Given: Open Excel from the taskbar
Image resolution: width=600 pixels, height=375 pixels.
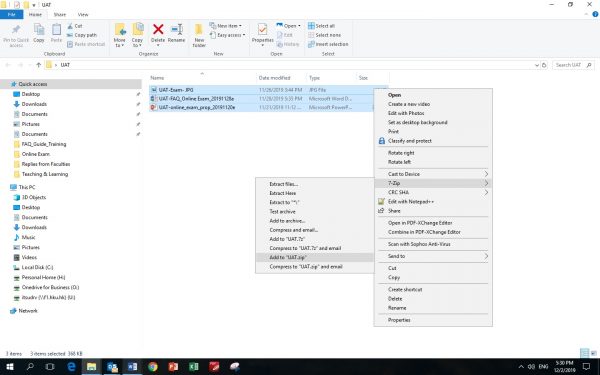Looking at the screenshot, I should [x=194, y=367].
